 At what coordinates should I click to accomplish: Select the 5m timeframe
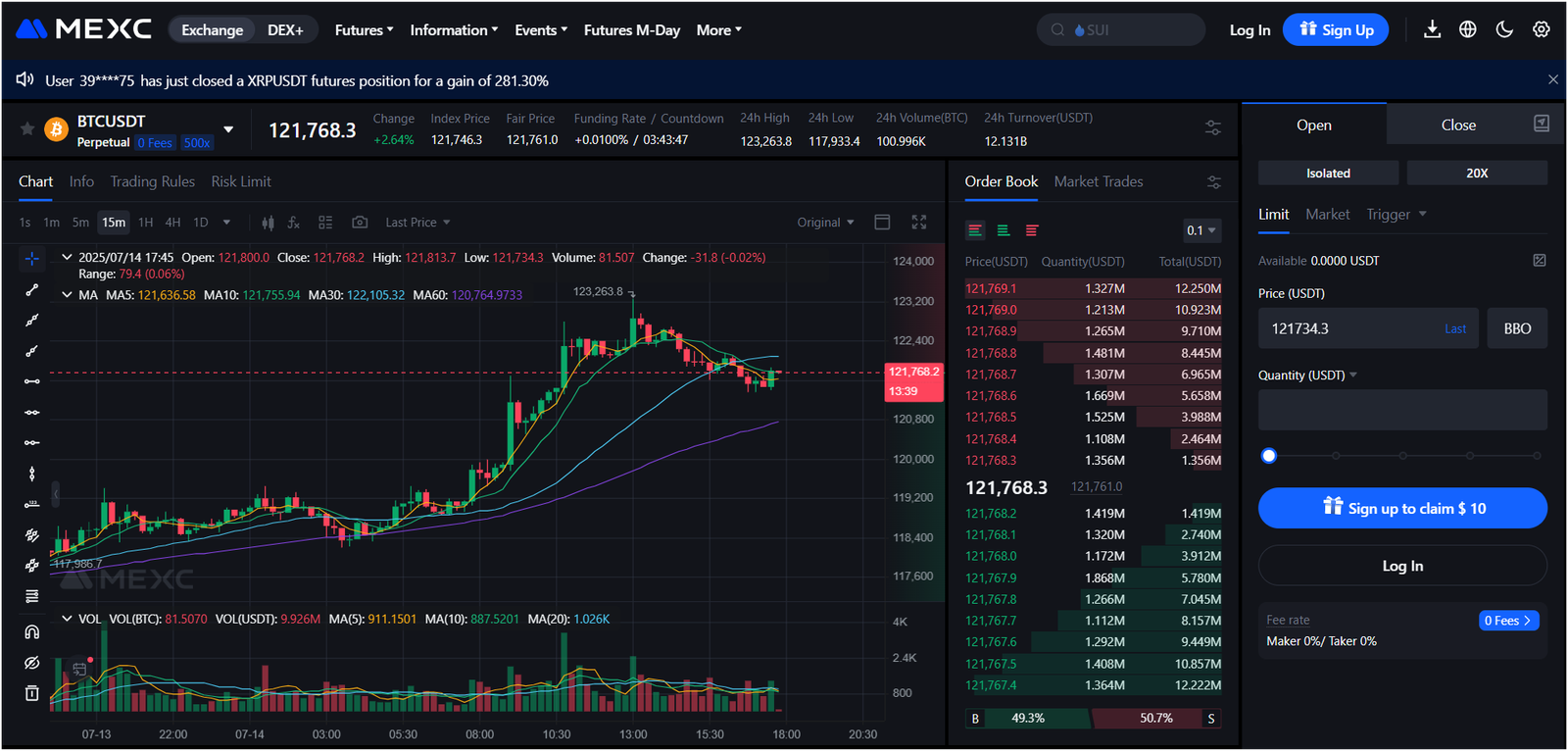click(80, 223)
